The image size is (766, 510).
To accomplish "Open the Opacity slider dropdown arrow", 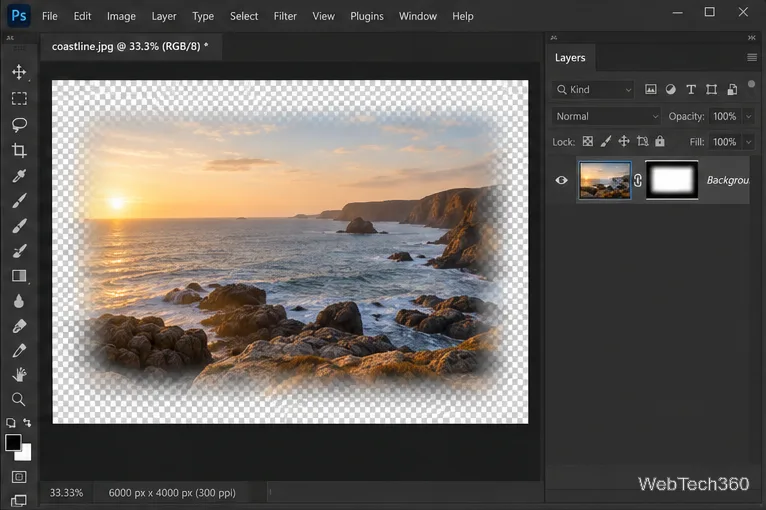I will click(x=748, y=116).
